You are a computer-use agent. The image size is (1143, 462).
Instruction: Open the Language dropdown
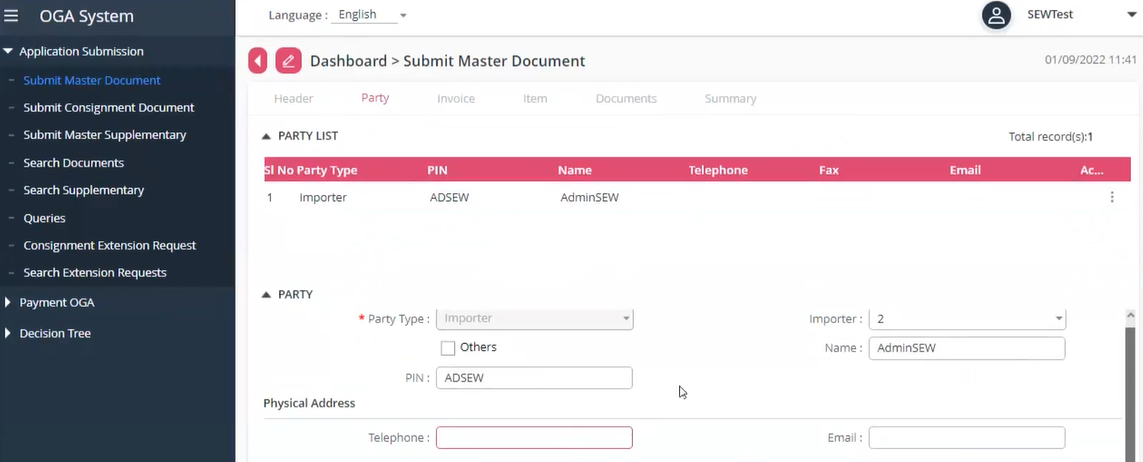tap(371, 15)
